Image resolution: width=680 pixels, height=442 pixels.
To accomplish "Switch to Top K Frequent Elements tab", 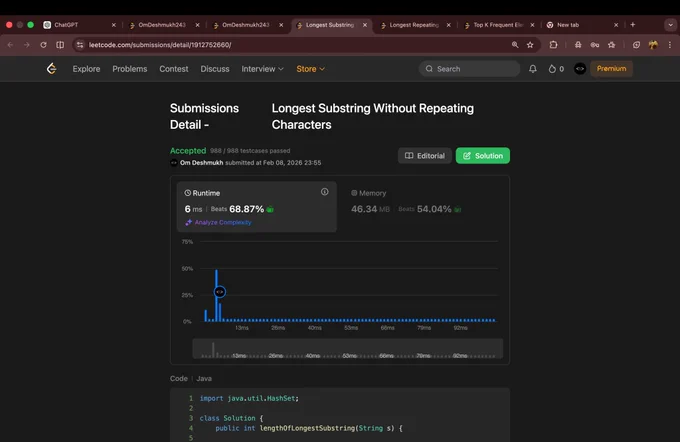I will pos(499,25).
